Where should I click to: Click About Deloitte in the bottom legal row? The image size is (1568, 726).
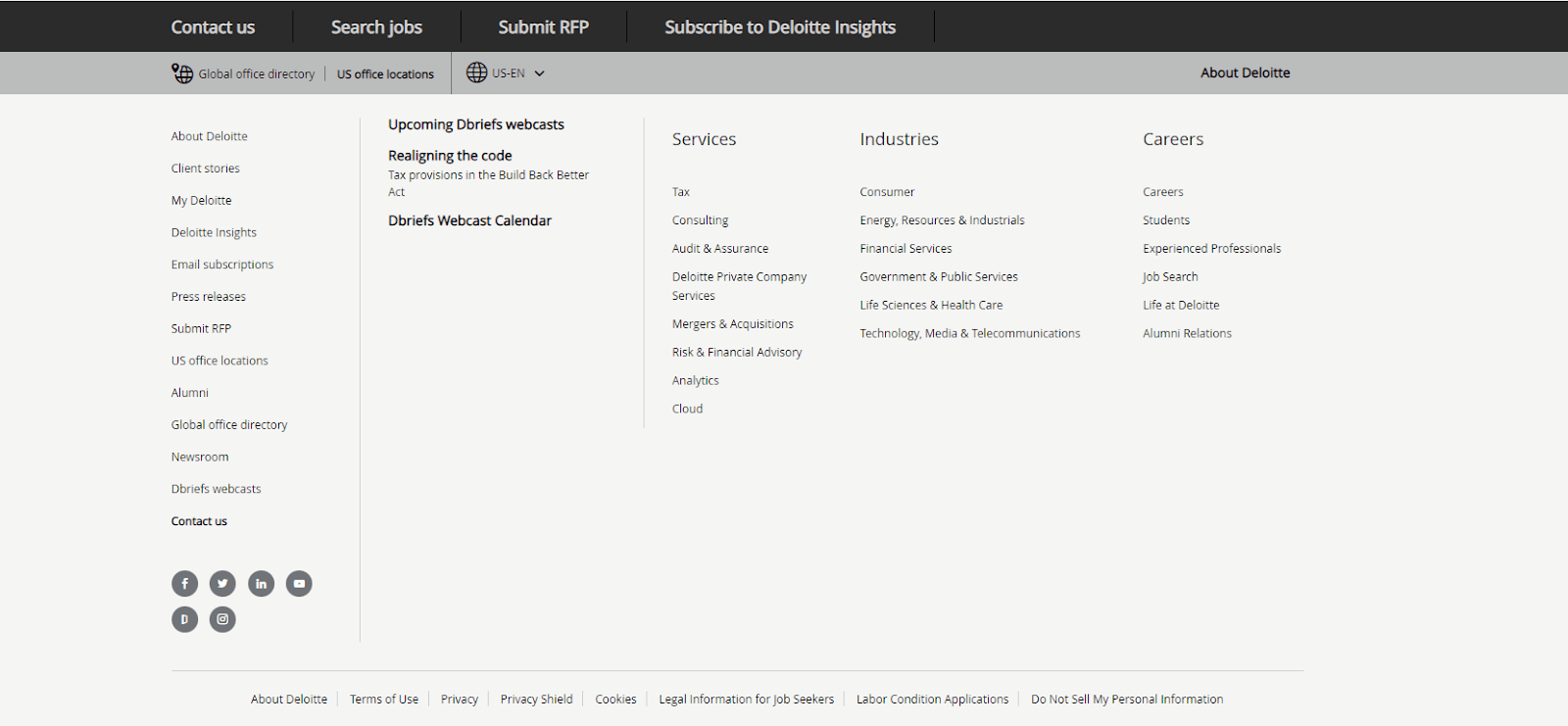(x=289, y=700)
